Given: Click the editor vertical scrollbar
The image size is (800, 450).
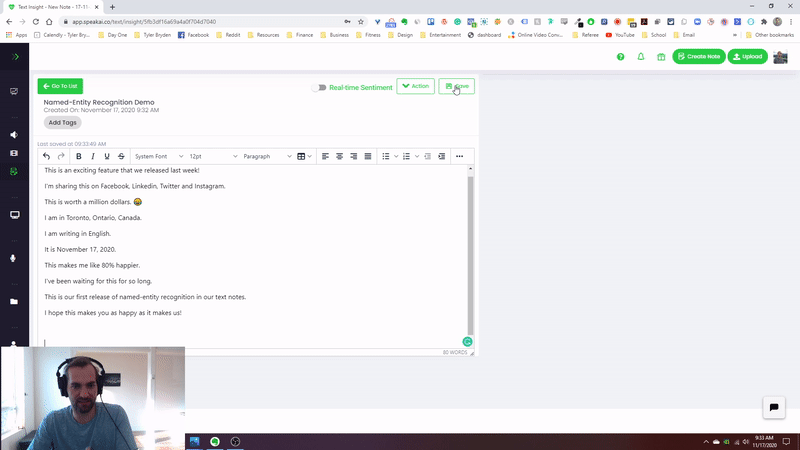Looking at the screenshot, I should click(x=470, y=256).
